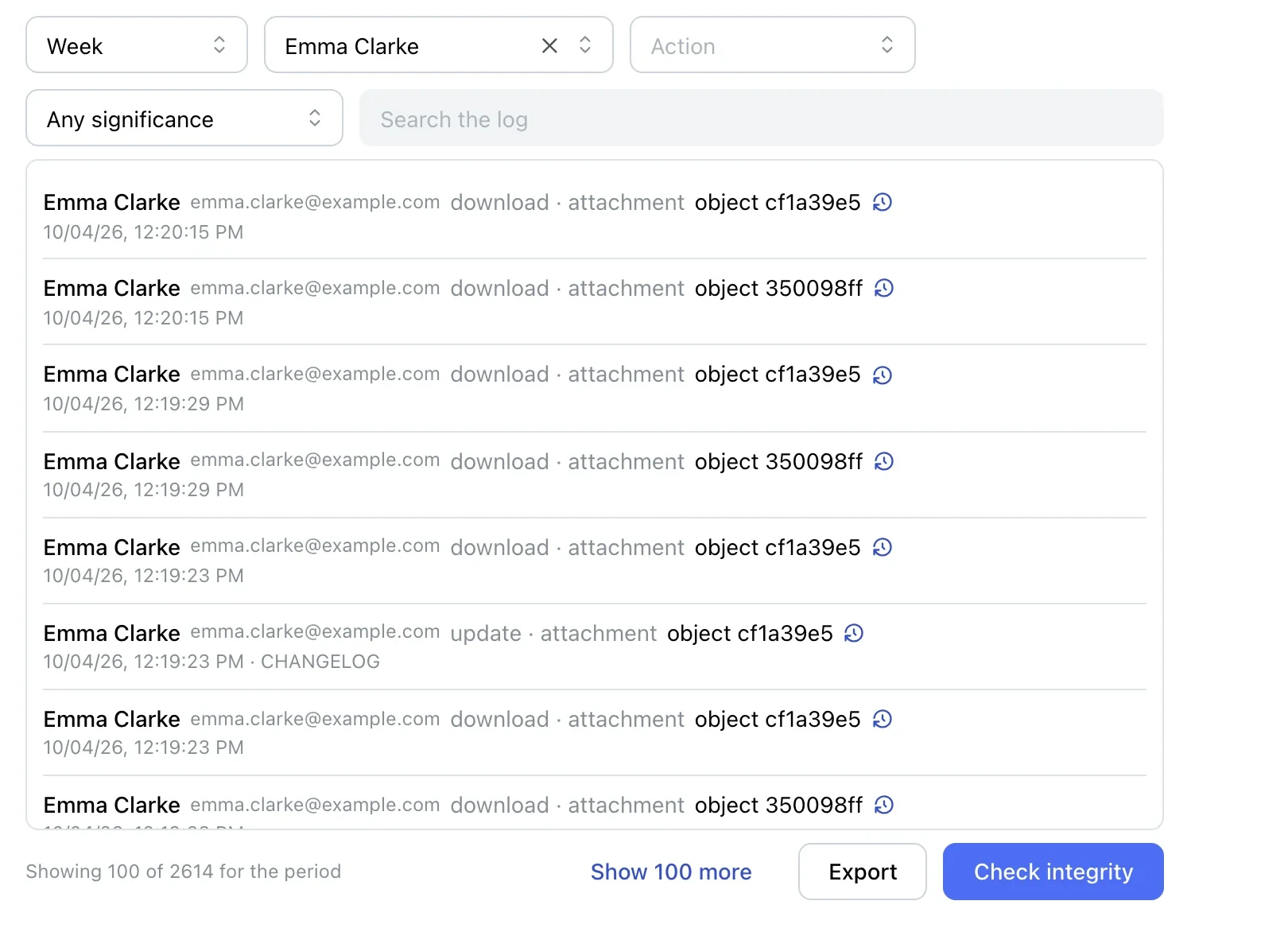Viewport: 1288px width, 932px height.
Task: Click the timestamp '10/04/26, 12:19:23 PM · CHANGELOG'
Action: (x=211, y=662)
